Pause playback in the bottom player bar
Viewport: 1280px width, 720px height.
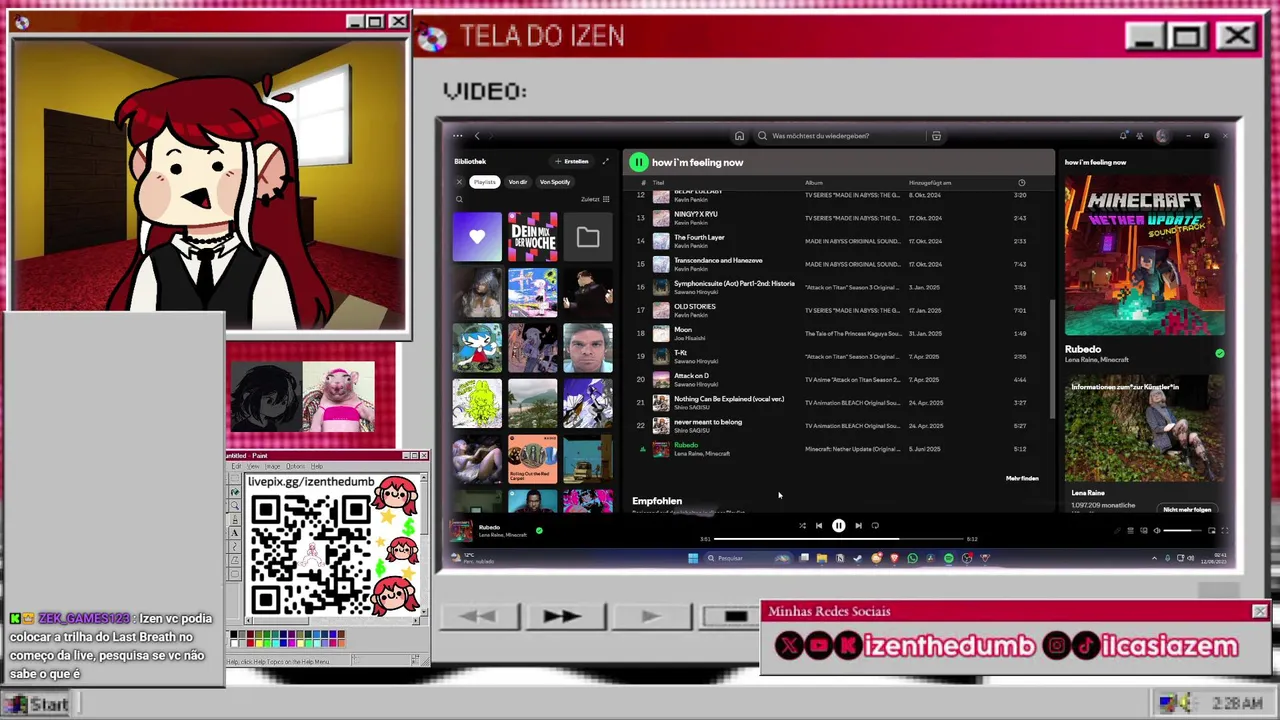tap(838, 525)
